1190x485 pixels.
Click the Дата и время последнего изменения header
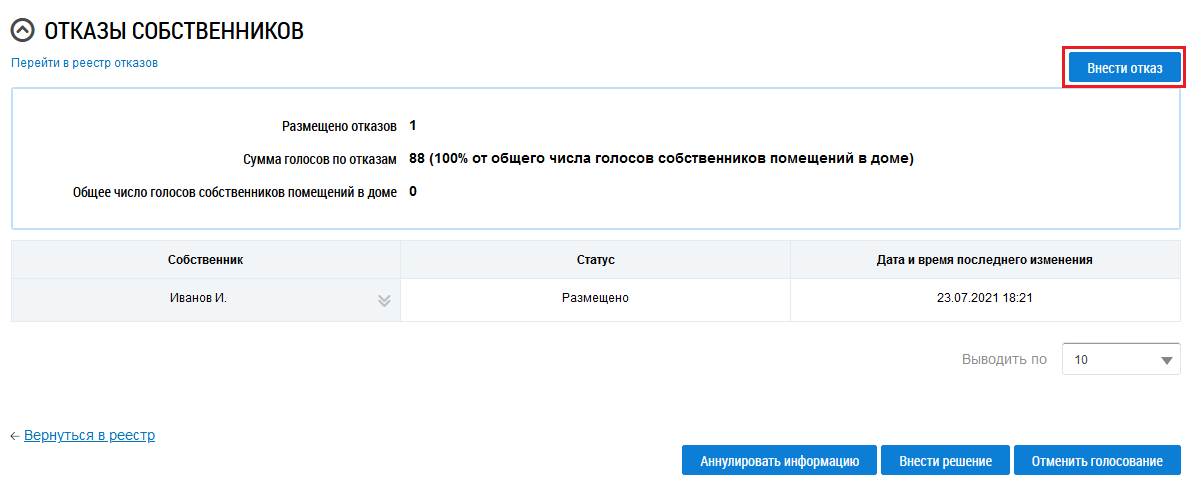click(985, 260)
